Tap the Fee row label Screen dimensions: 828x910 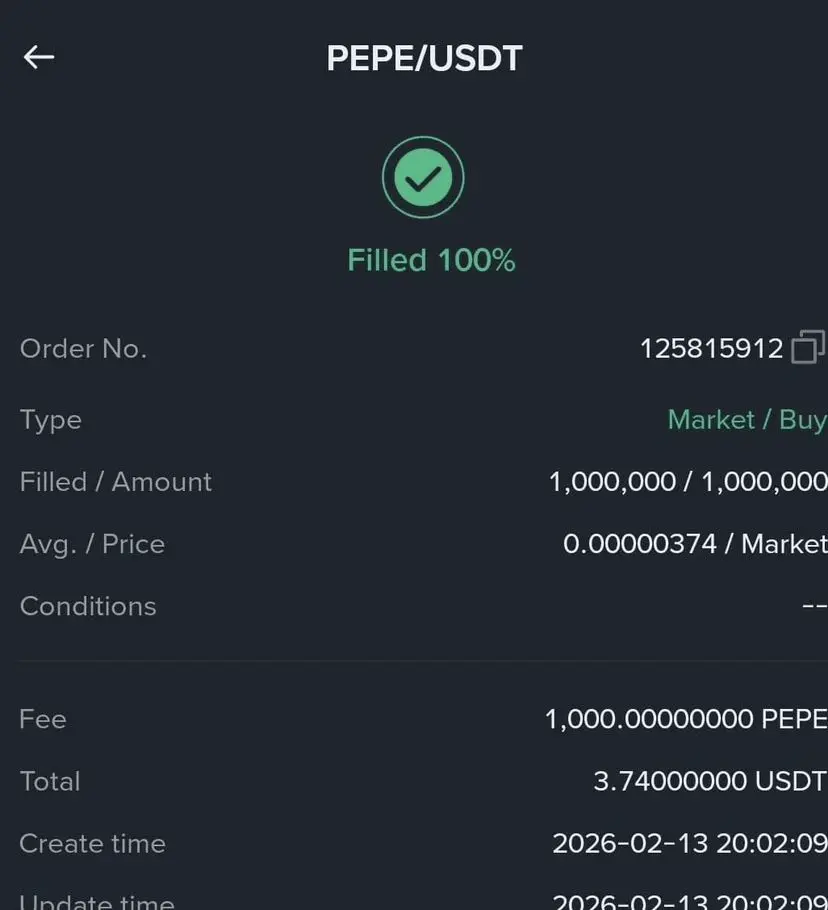point(43,719)
